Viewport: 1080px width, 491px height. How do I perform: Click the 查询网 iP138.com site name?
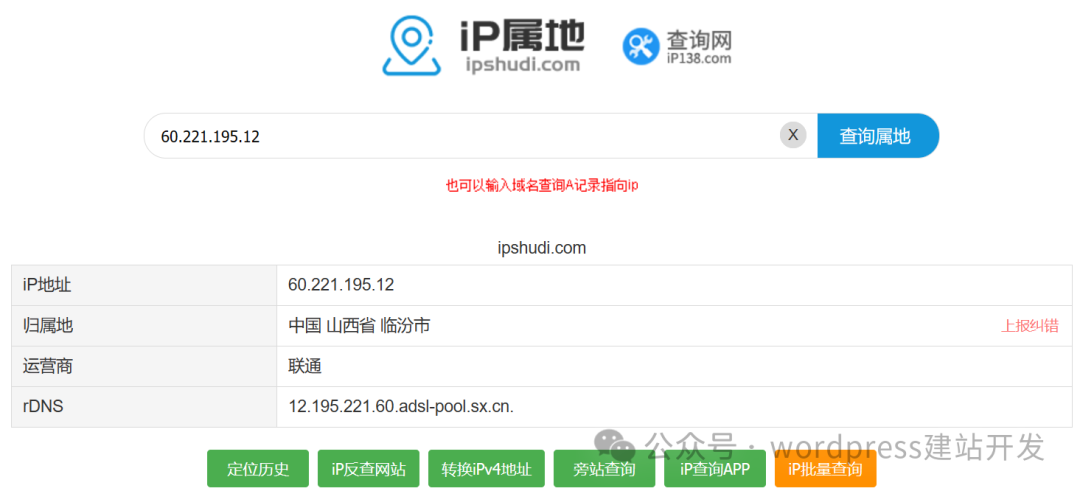tap(699, 47)
